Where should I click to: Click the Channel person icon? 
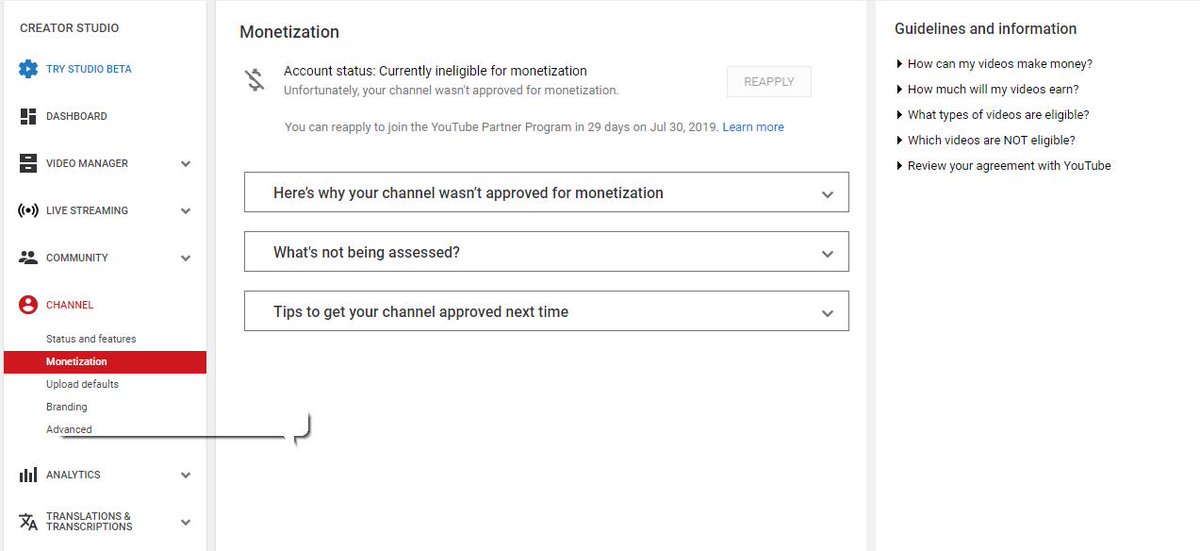click(x=28, y=305)
